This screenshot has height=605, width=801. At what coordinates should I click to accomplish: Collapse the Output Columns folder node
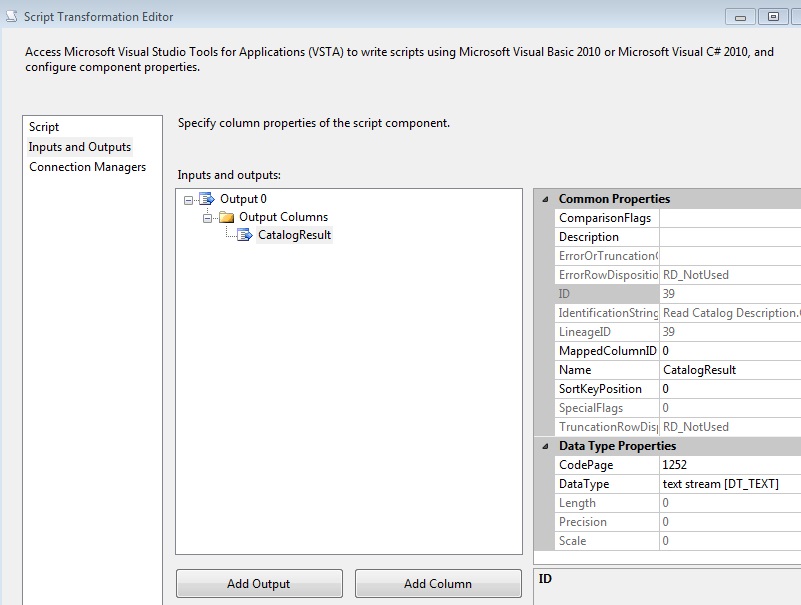pos(207,217)
